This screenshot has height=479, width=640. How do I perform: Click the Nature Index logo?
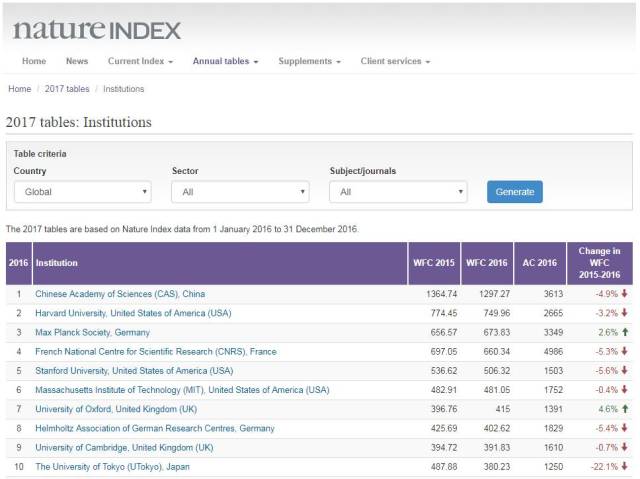pos(97,29)
